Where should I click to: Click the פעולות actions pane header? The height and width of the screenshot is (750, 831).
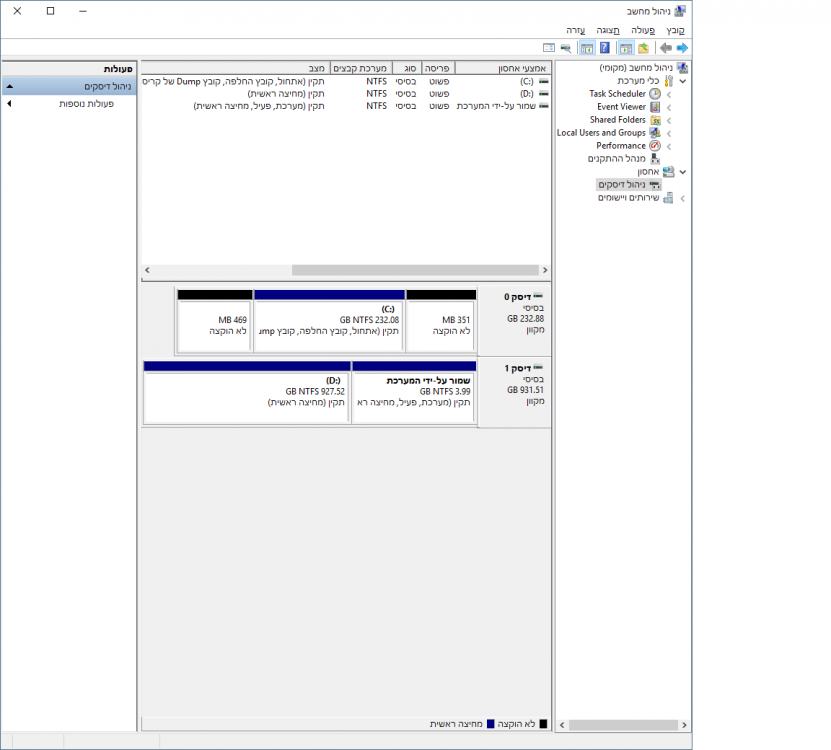coord(69,69)
